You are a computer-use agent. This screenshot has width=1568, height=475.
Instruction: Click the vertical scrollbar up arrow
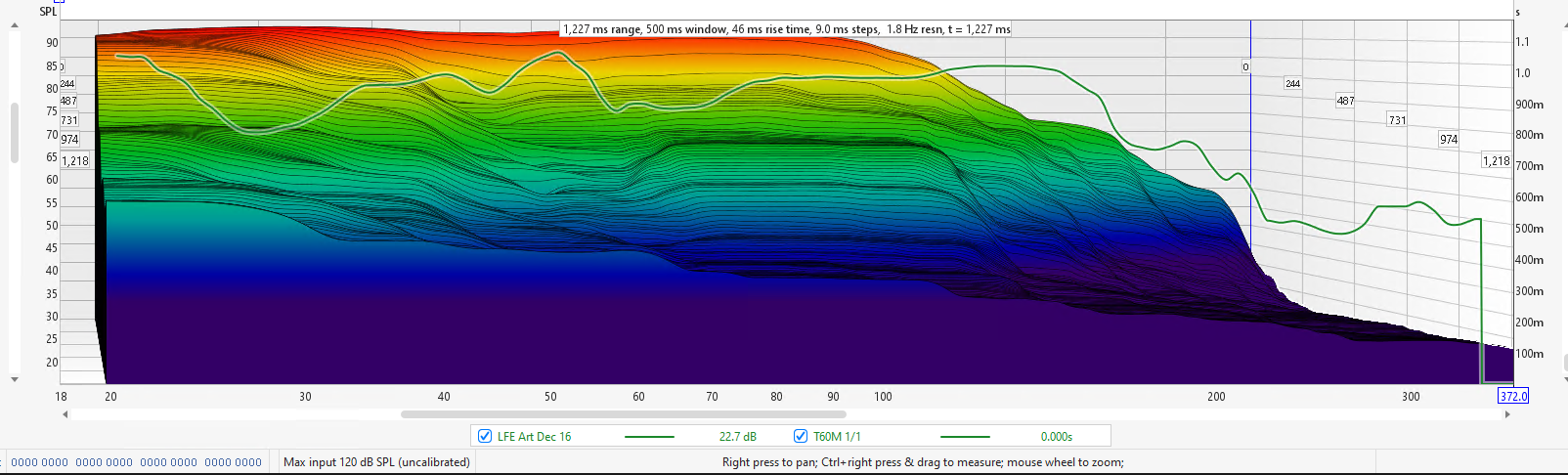pyautogui.click(x=14, y=26)
